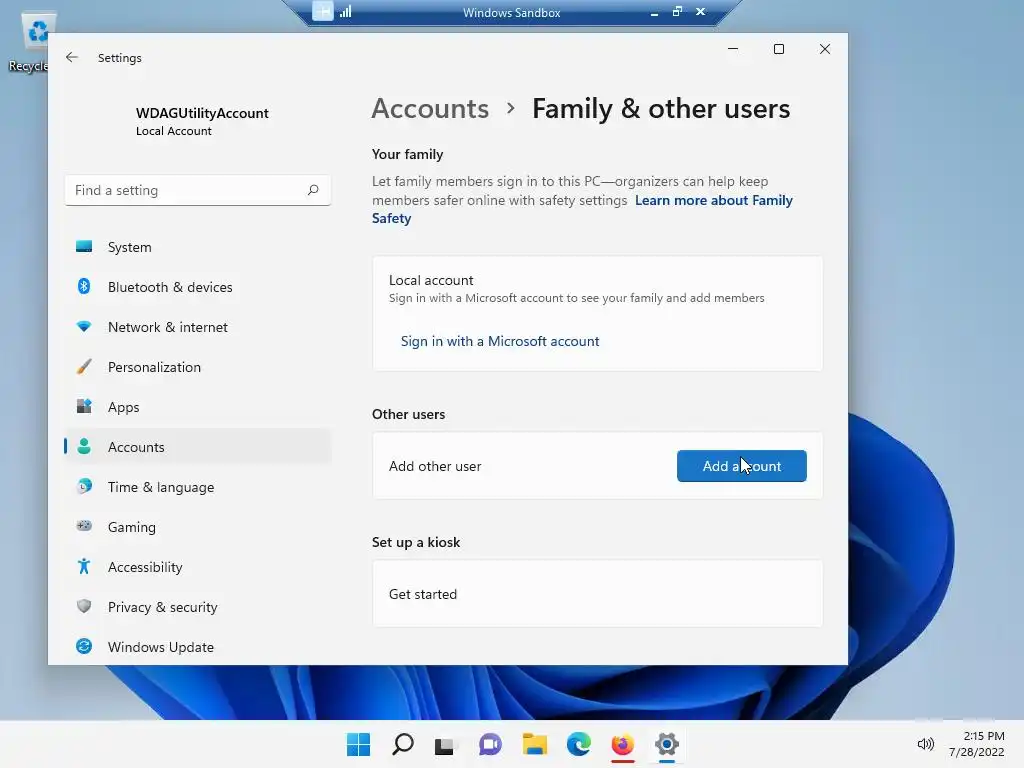Open Personalization settings
The height and width of the screenshot is (768, 1024).
click(198, 367)
